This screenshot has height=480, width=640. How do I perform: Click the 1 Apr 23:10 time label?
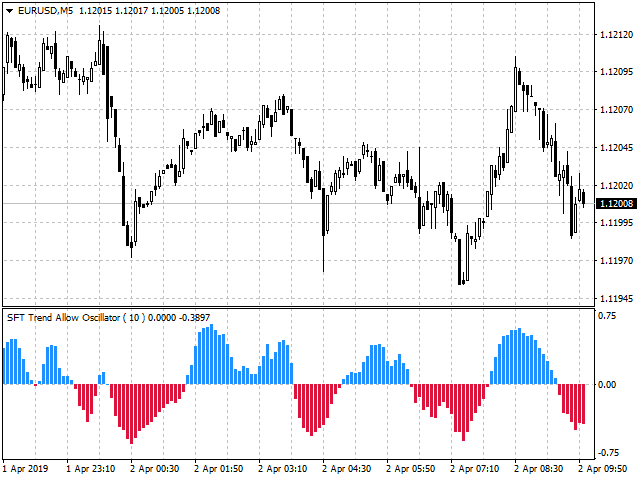(x=91, y=469)
